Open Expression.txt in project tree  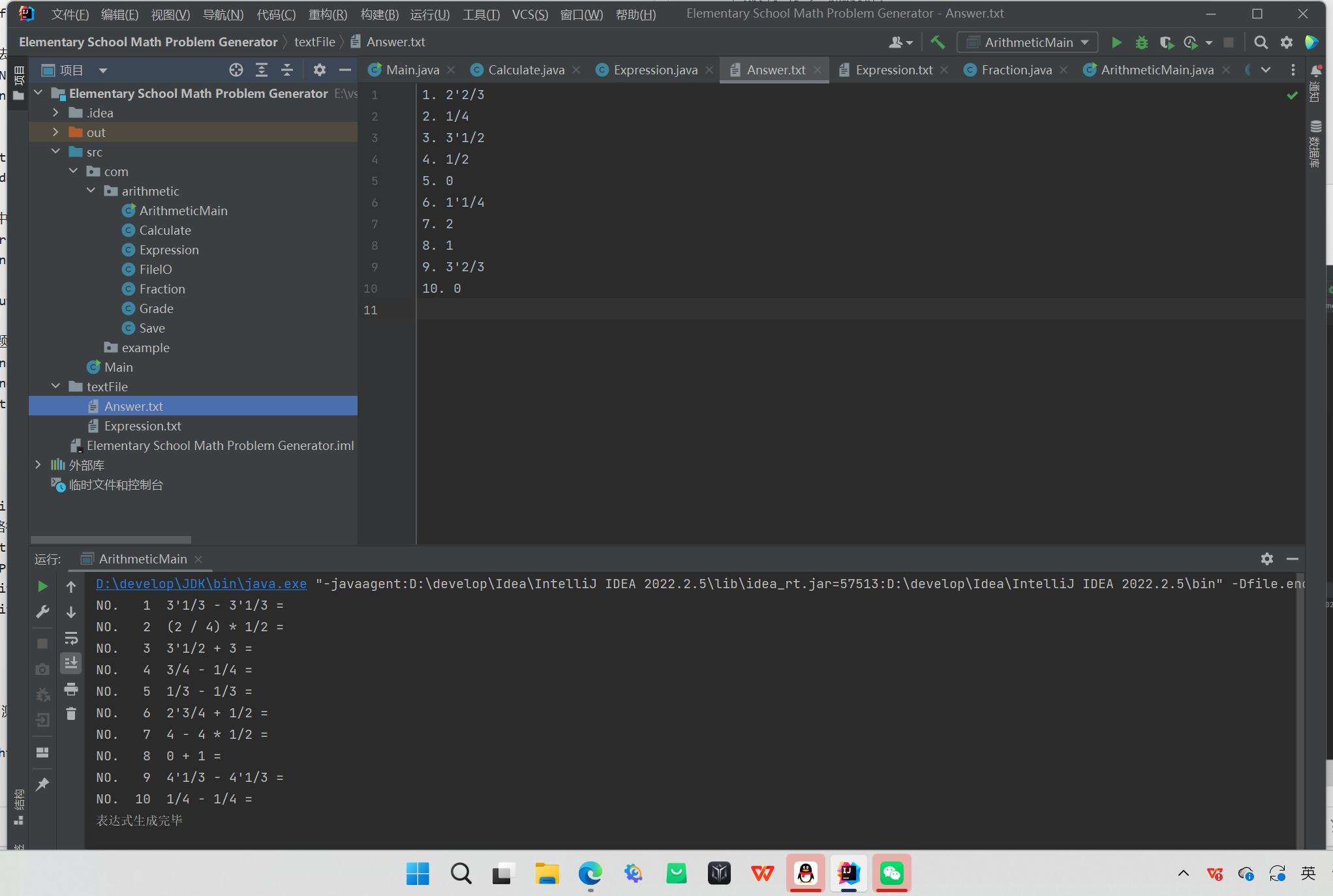[142, 426]
